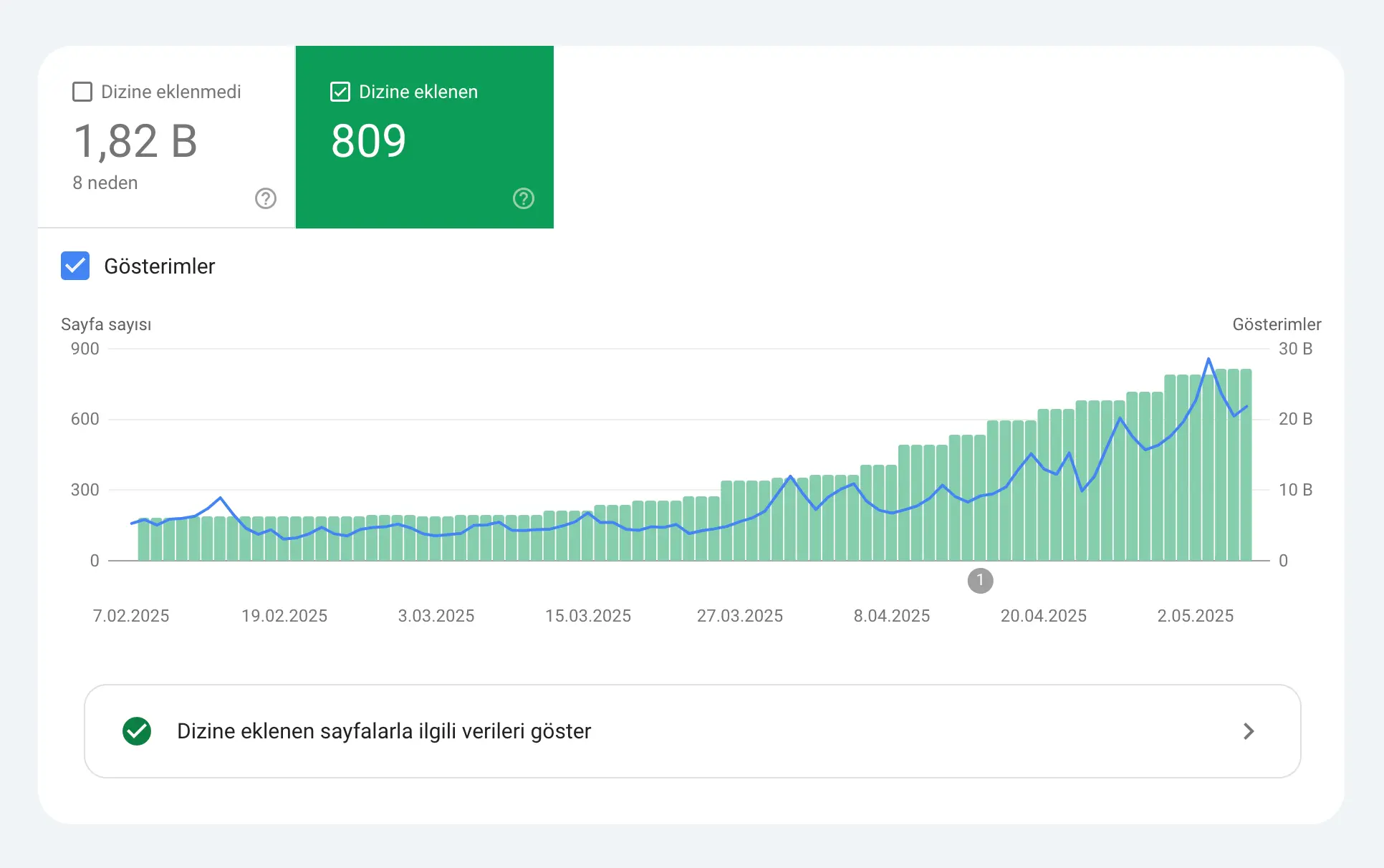Expand the indexed pages details via the right chevron
The width and height of the screenshot is (1384, 868).
tap(1249, 731)
